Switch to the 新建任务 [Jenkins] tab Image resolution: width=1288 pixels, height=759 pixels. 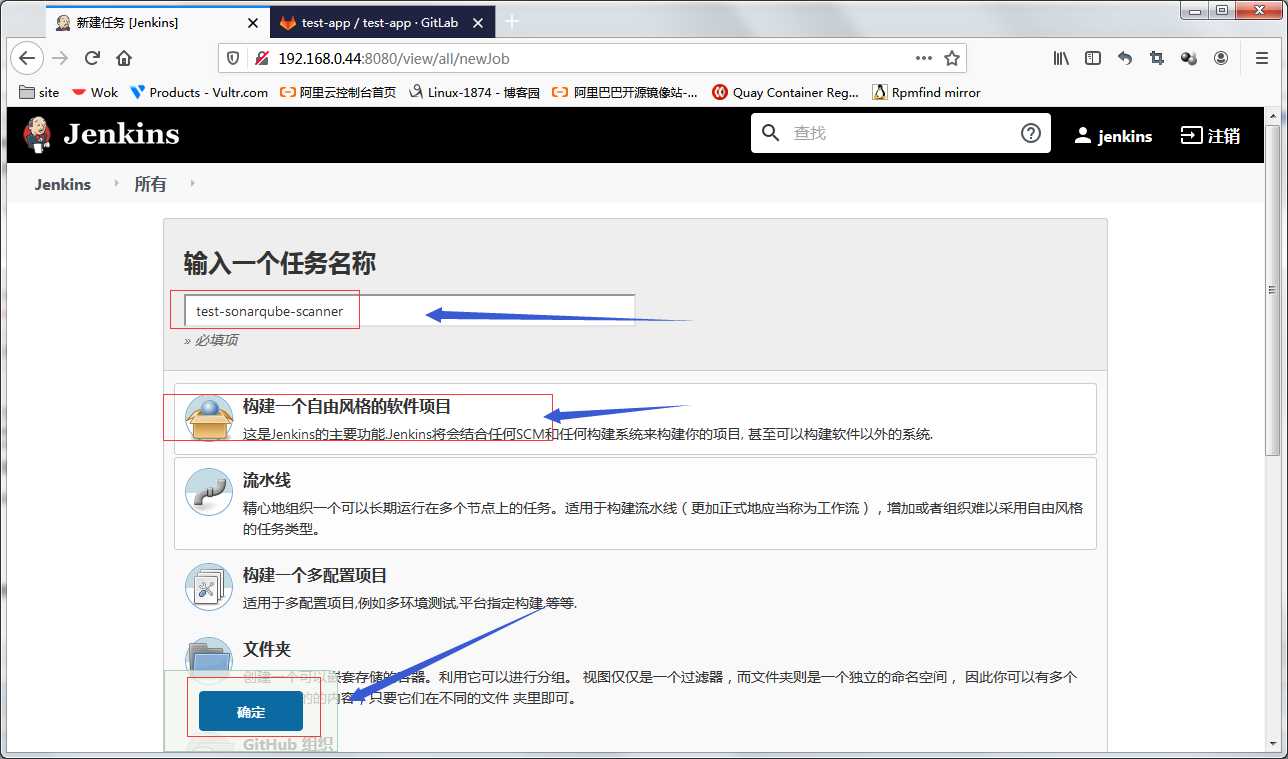[x=157, y=22]
